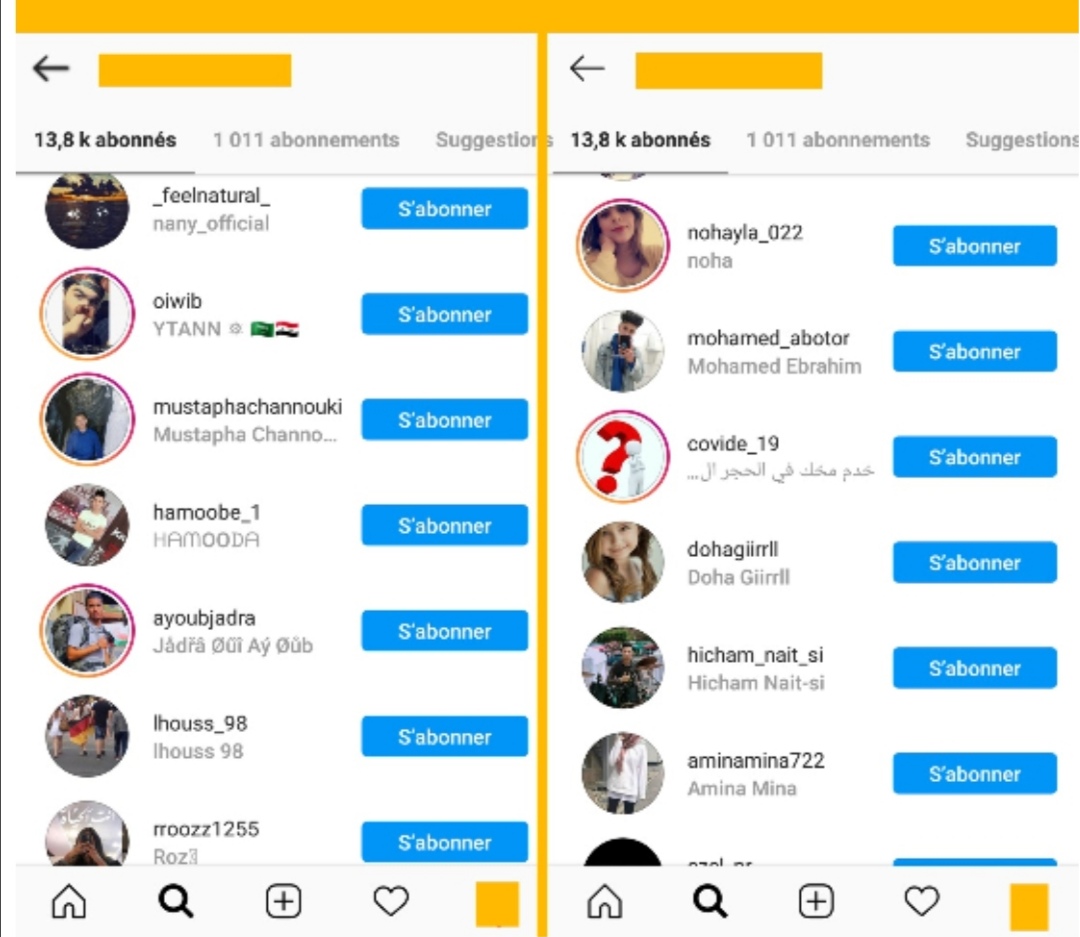View nohayla_022 story avatar
This screenshot has width=1080, height=937.
coord(623,245)
